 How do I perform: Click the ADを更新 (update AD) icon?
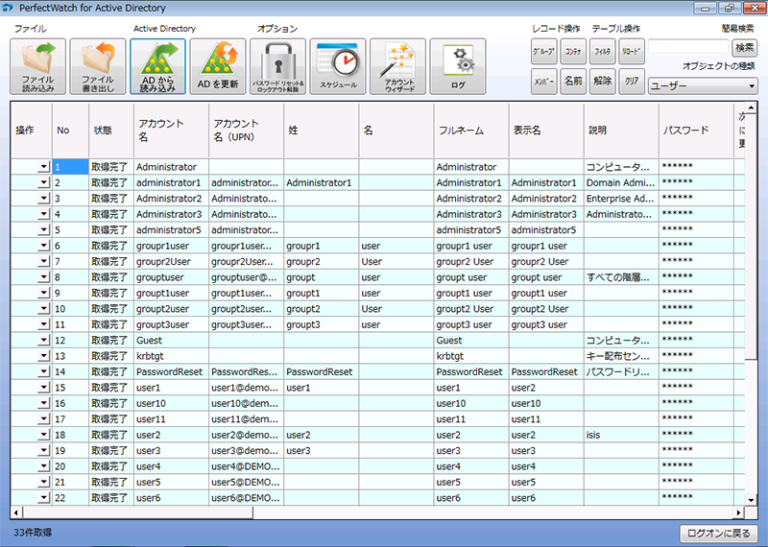point(218,66)
